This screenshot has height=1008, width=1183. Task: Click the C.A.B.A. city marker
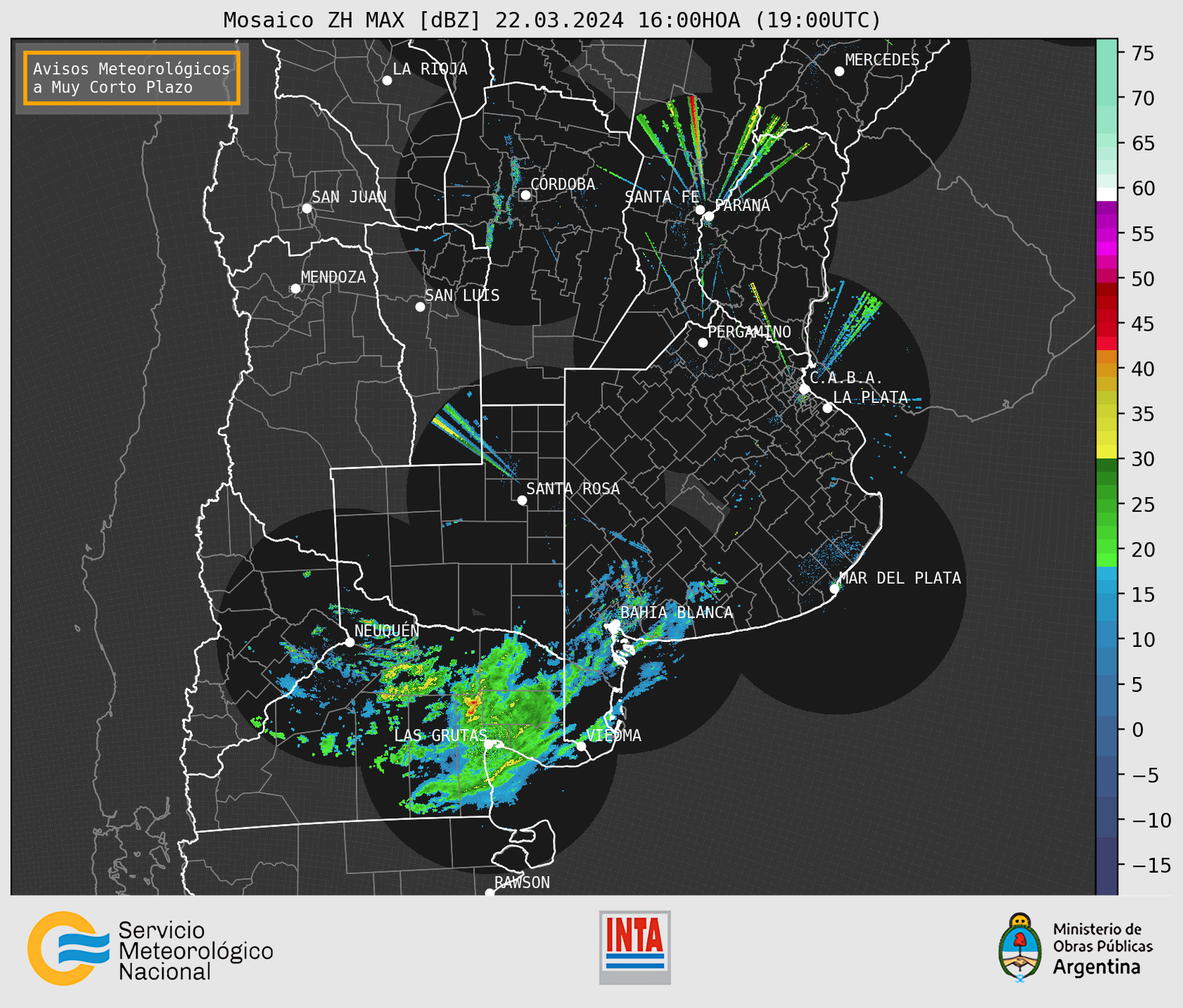(x=805, y=389)
